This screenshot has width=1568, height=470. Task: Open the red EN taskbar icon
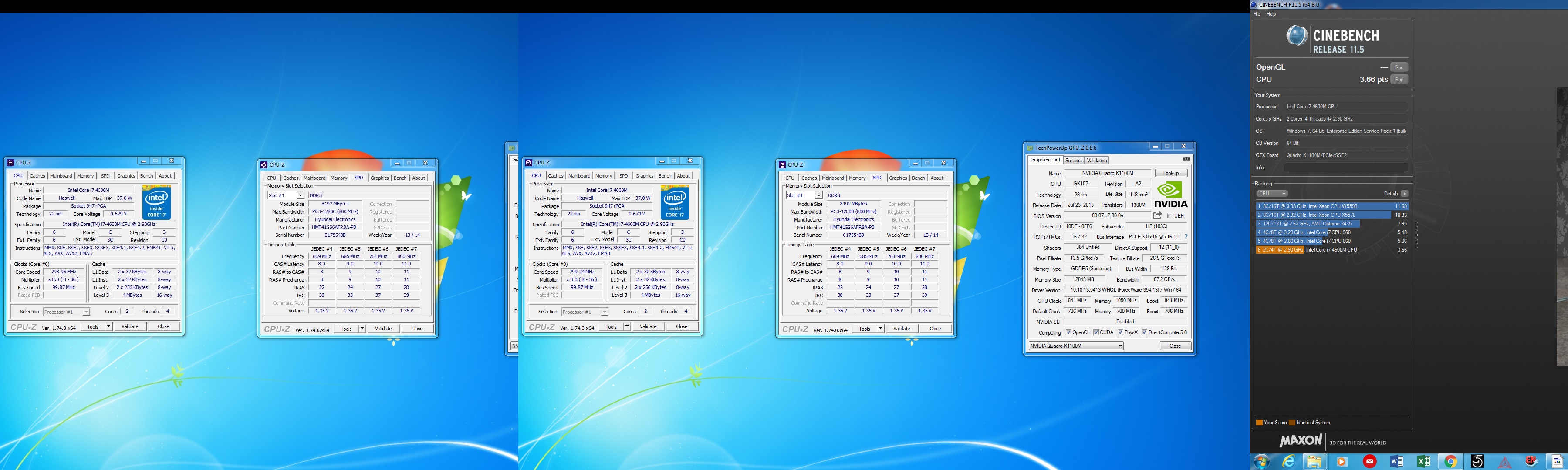tap(1531, 461)
